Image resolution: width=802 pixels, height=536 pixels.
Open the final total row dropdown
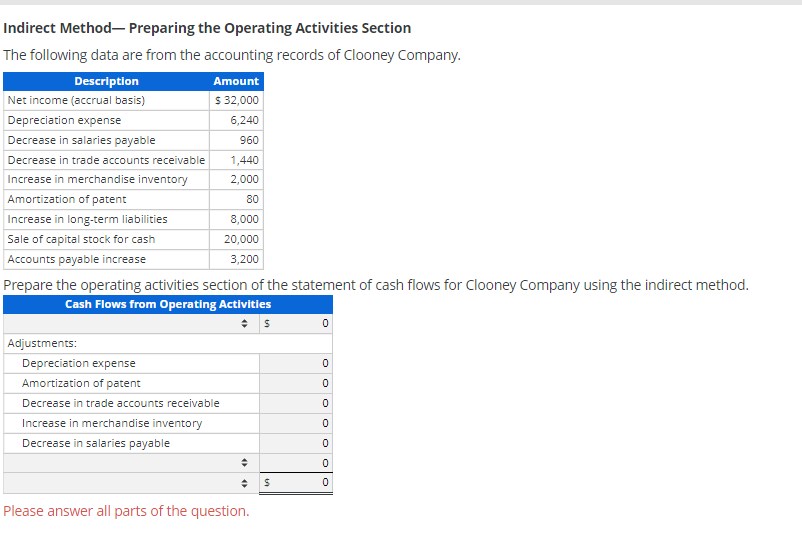[x=131, y=483]
